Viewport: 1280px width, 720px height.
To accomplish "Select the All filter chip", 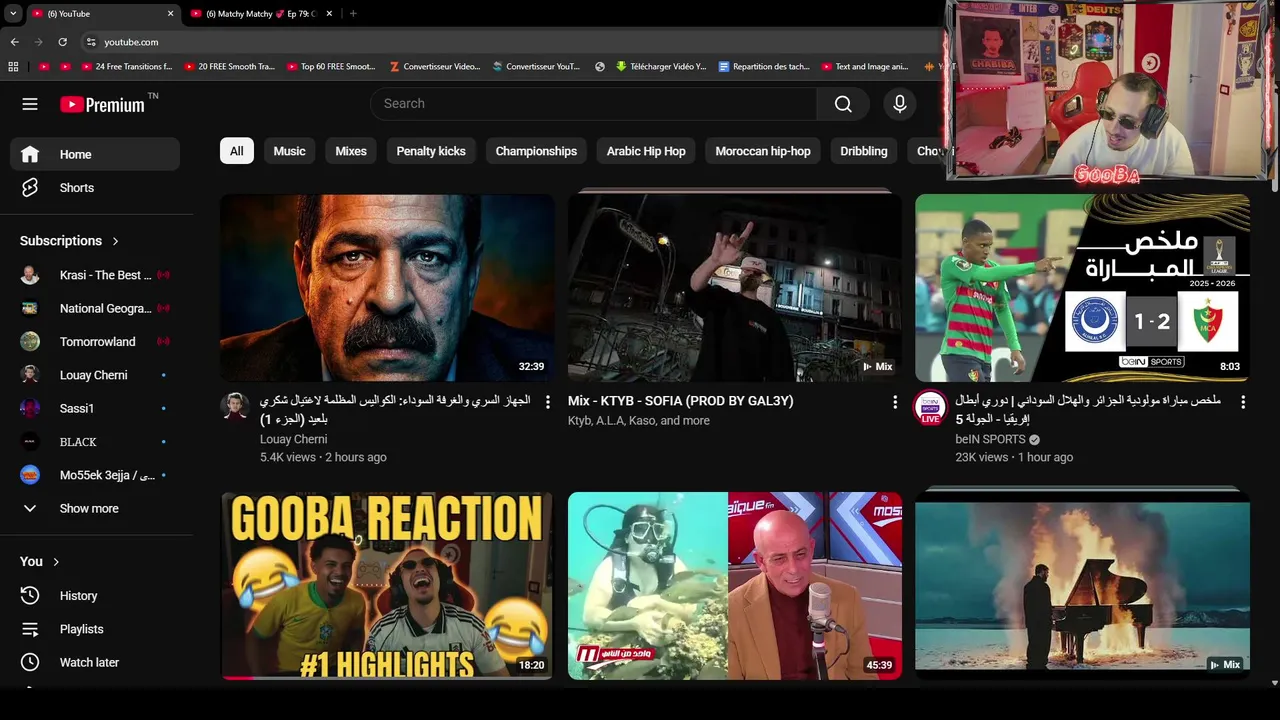I will (x=236, y=151).
